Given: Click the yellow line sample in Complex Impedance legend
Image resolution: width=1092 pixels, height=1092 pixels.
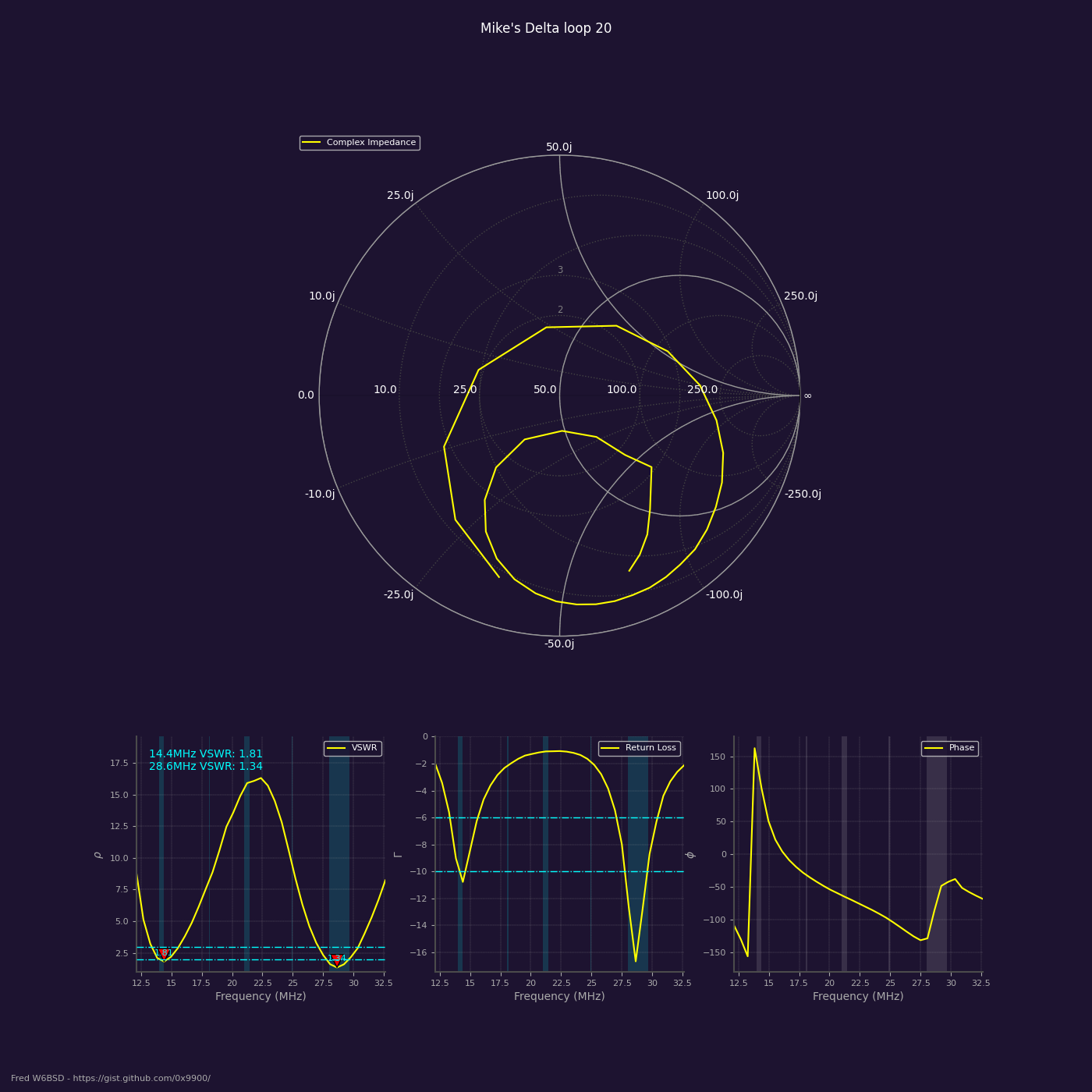Looking at the screenshot, I should (311, 143).
